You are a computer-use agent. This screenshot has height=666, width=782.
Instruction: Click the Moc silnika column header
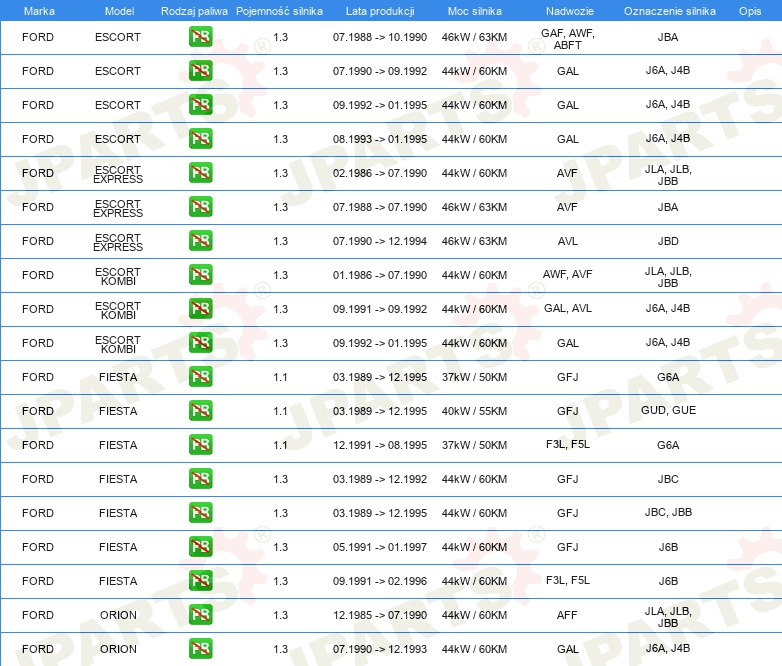(474, 11)
